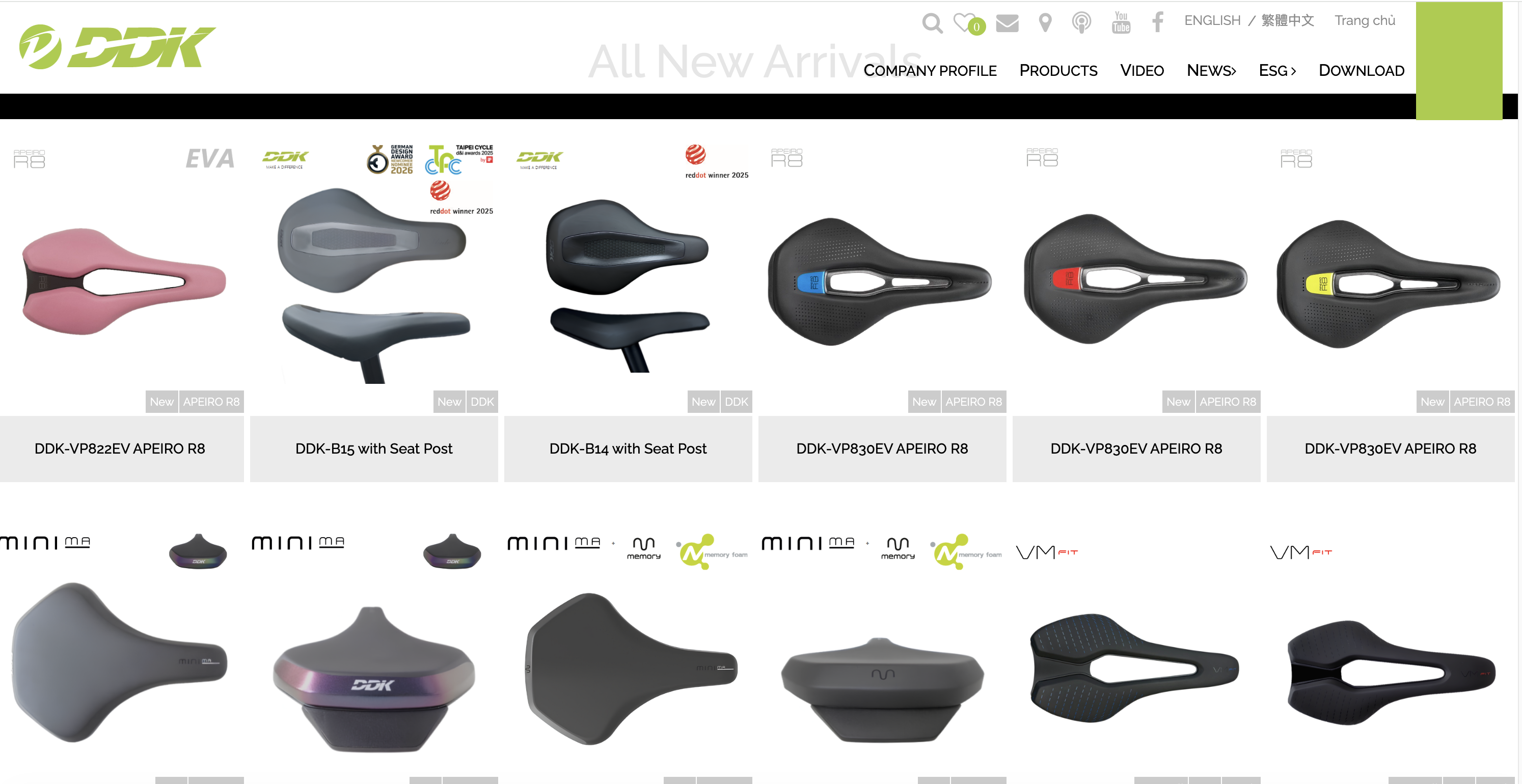The width and height of the screenshot is (1522, 784).
Task: Open the DDK-VP822EV APEIRO R8 product title
Action: [120, 449]
